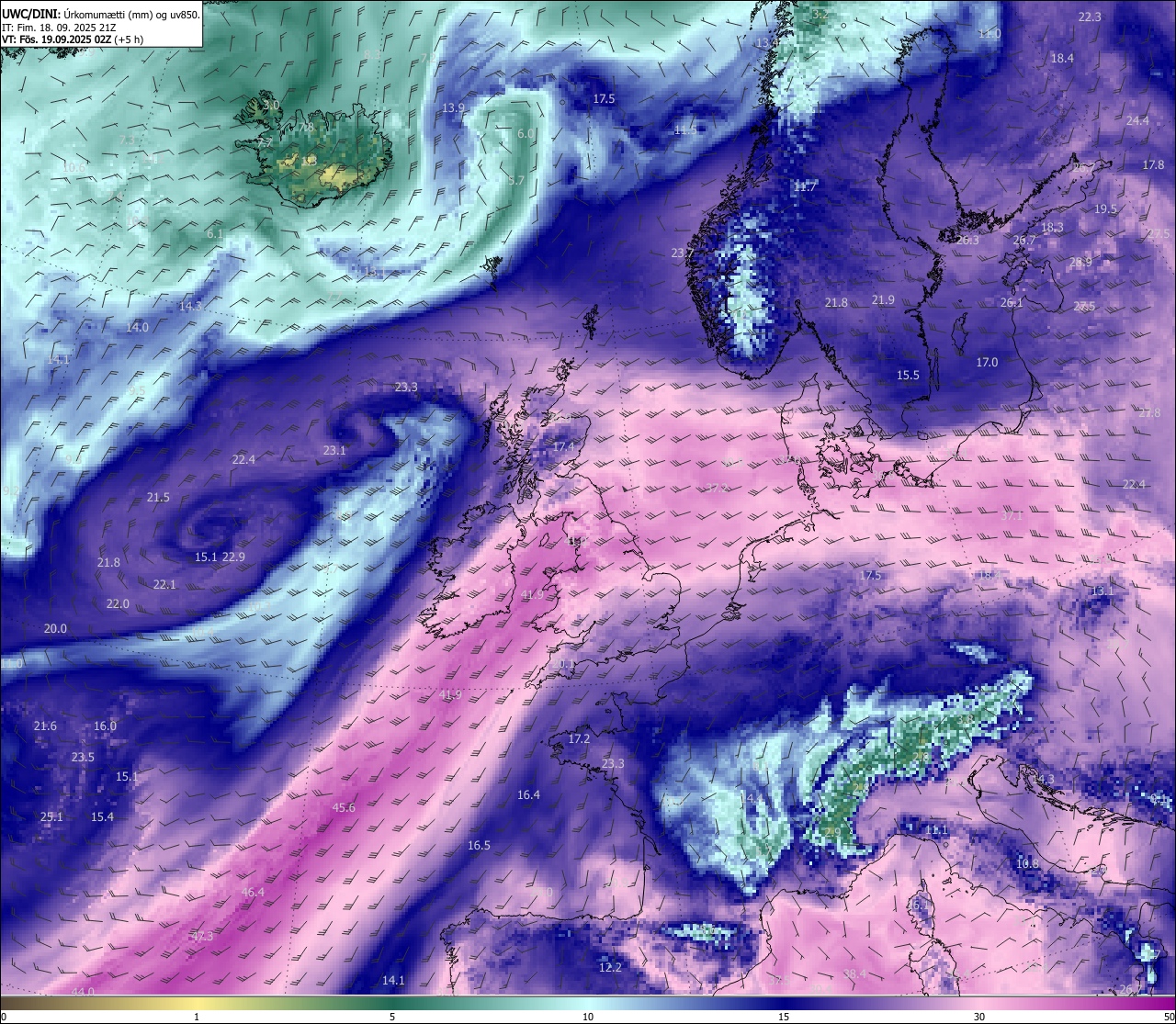Click the map value '5.7'
Screen dimensions: 1176x1024
click(515, 180)
